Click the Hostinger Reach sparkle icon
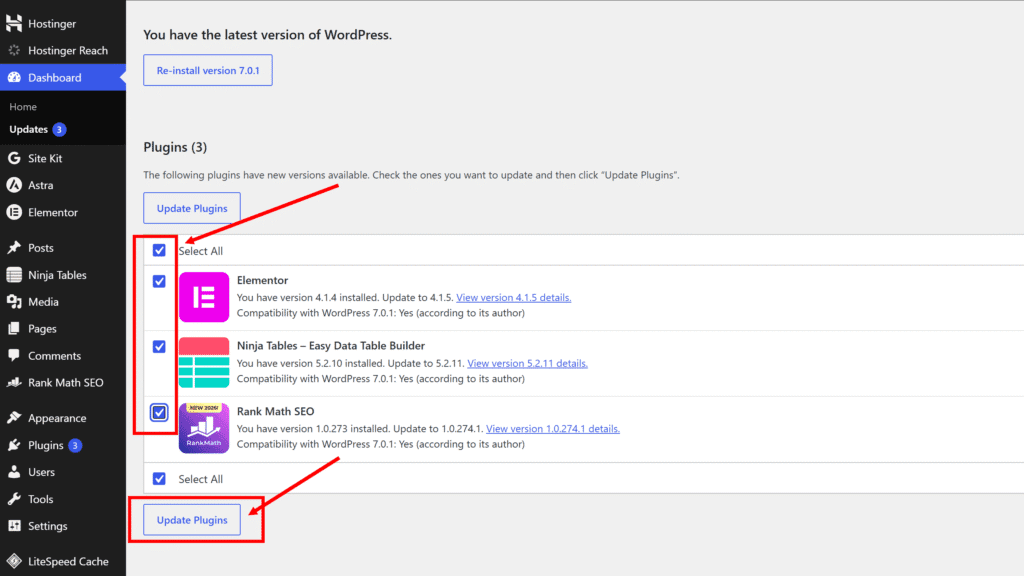The height and width of the screenshot is (576, 1024). 14,50
